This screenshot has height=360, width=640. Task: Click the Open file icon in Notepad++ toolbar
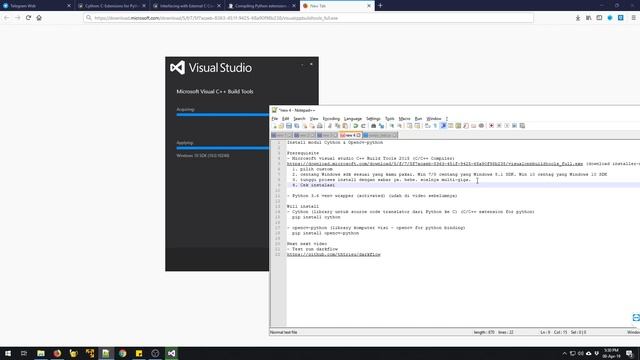(281, 126)
